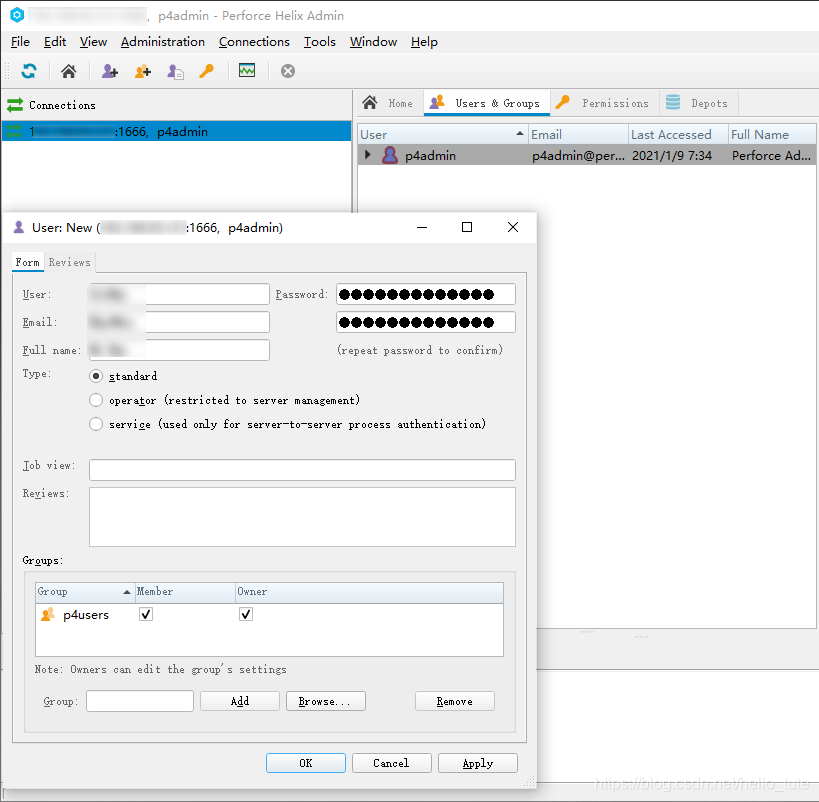Toggle p4users Owner checkbox

(245, 614)
